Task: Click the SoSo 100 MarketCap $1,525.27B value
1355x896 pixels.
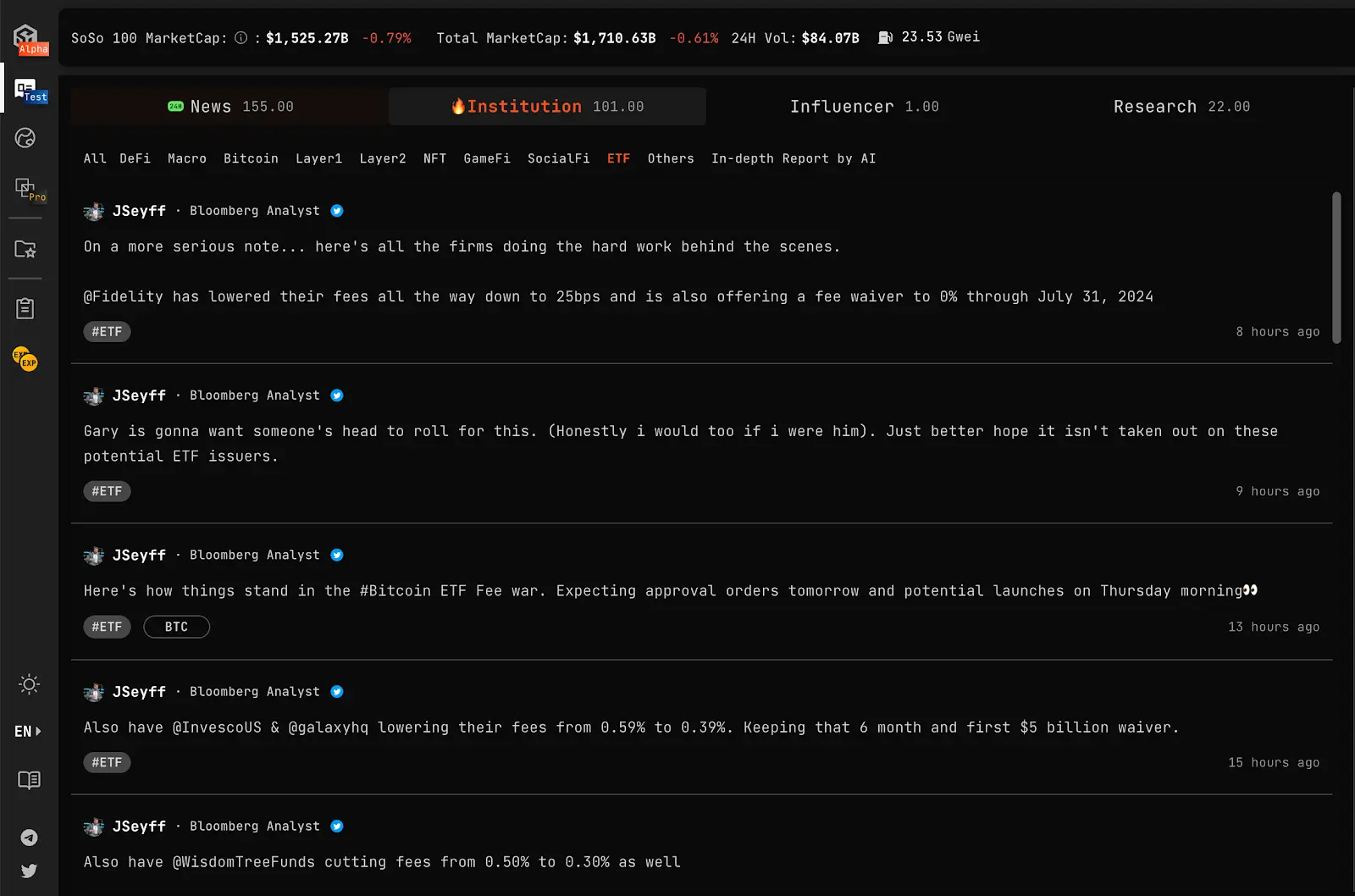Action: pyautogui.click(x=307, y=38)
